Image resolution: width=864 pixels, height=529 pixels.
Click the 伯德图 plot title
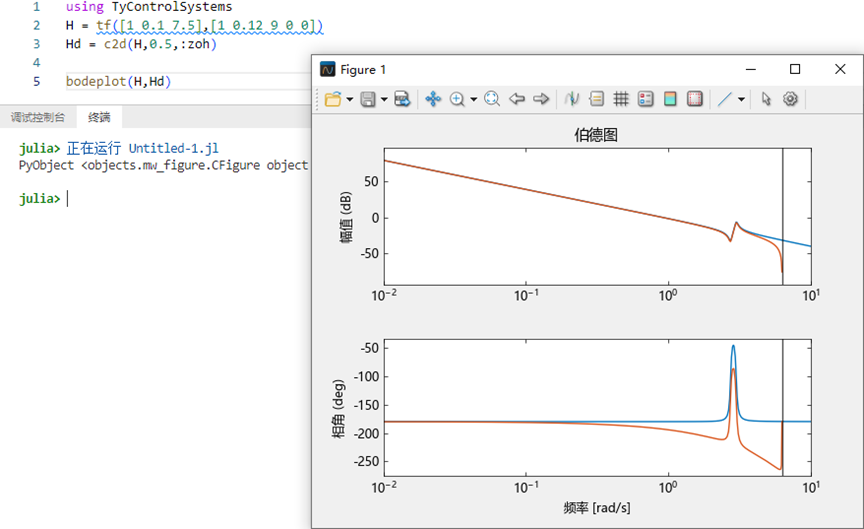pyautogui.click(x=596, y=135)
